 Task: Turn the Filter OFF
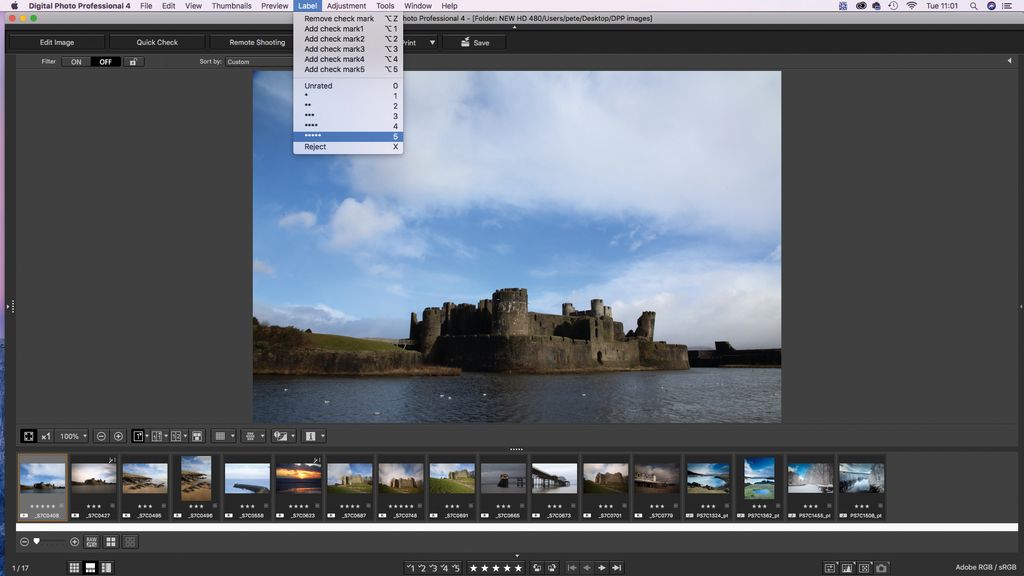(x=105, y=61)
